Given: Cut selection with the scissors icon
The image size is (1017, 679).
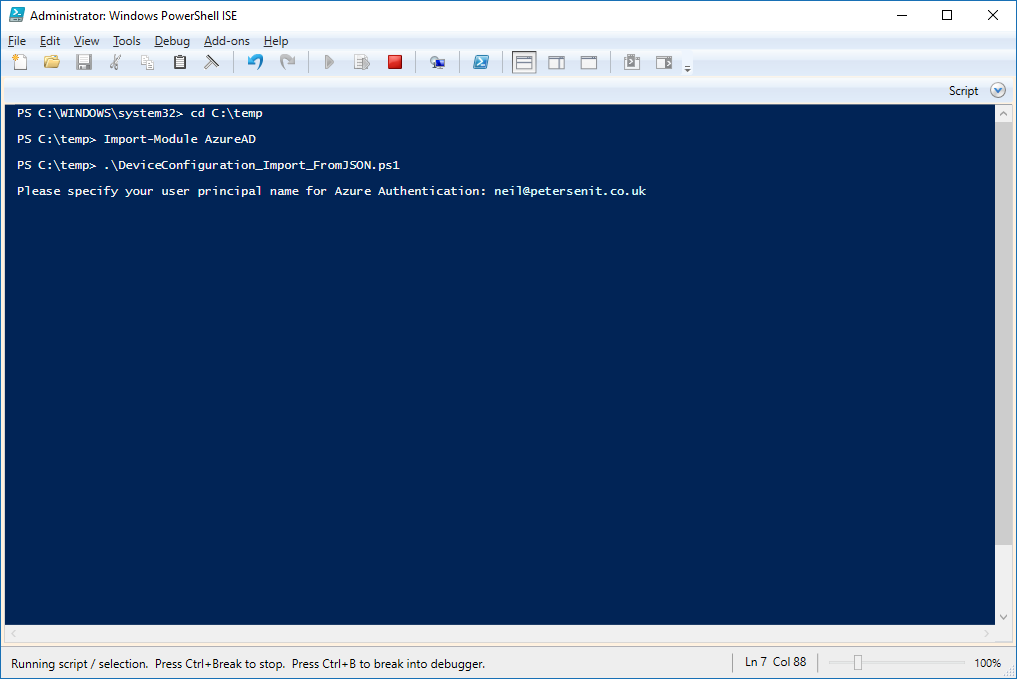Looking at the screenshot, I should 115,62.
